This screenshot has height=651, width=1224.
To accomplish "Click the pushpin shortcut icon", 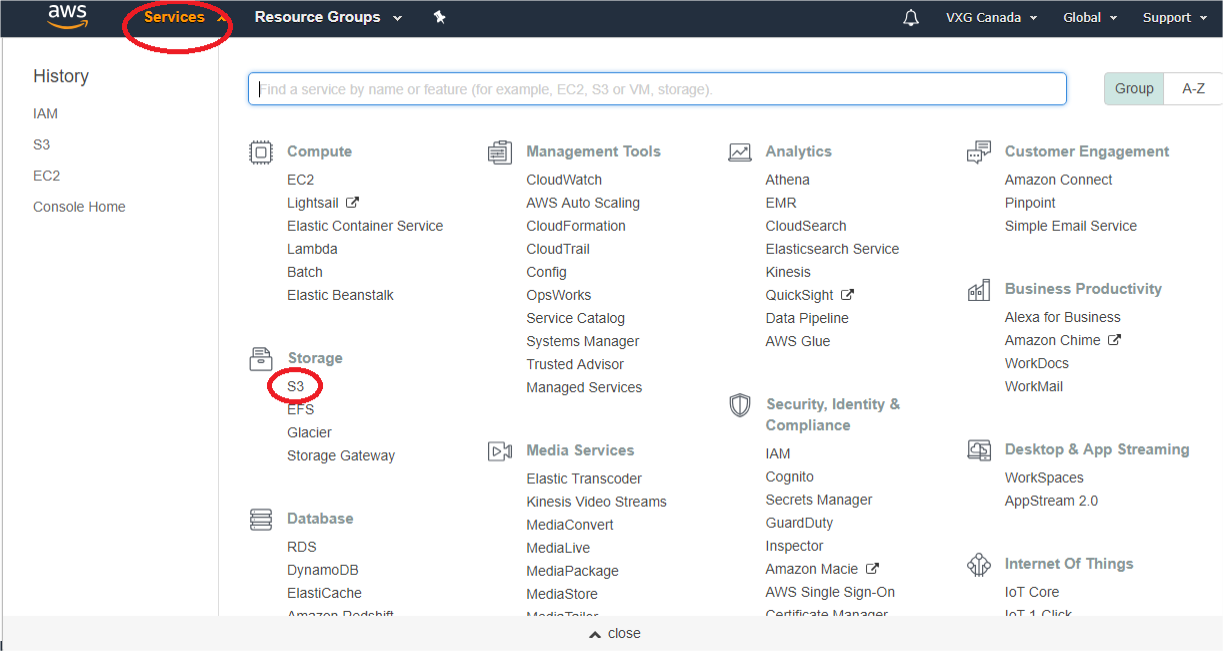I will 439,17.
